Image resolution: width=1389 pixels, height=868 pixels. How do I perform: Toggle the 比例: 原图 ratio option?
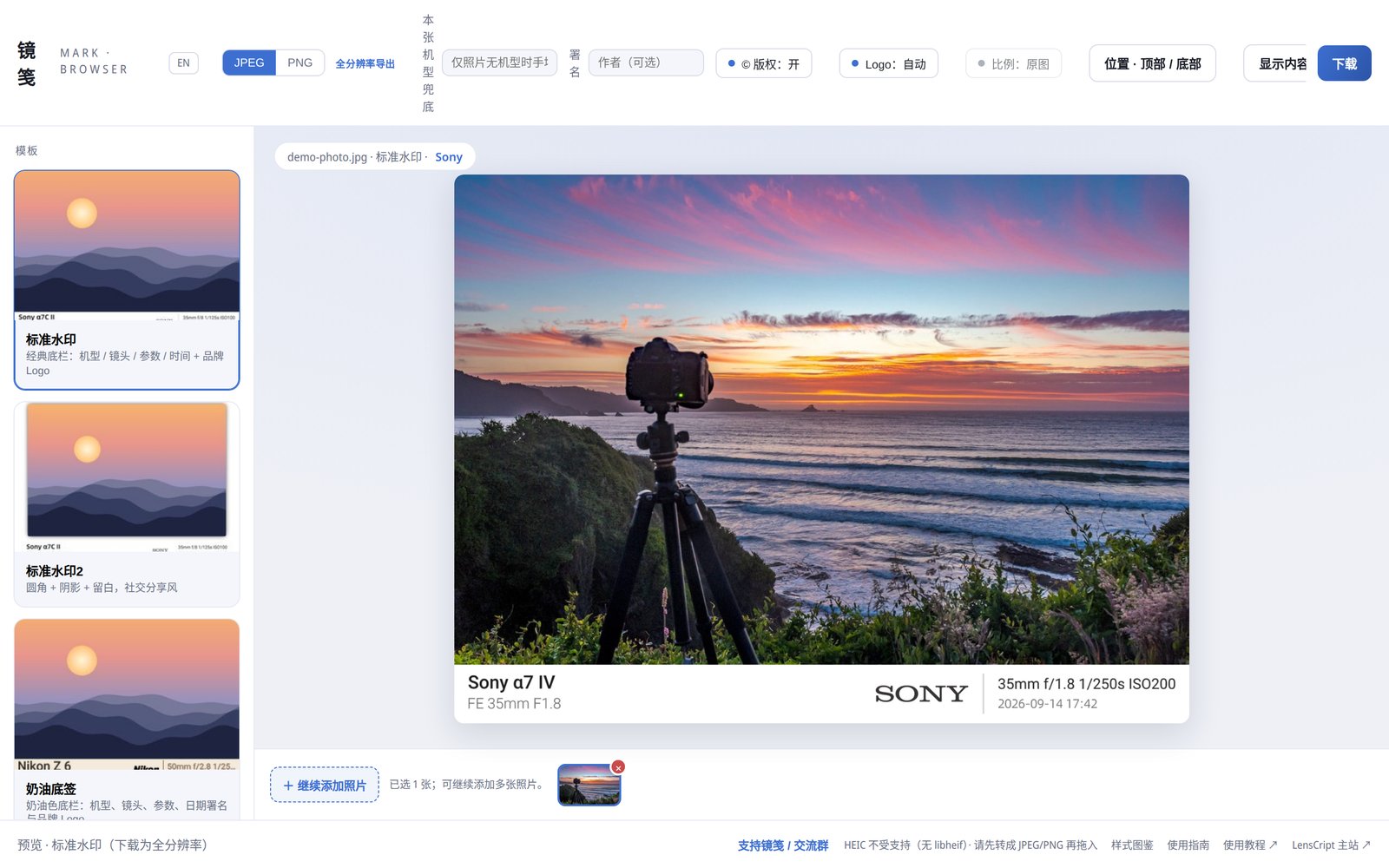click(1014, 63)
